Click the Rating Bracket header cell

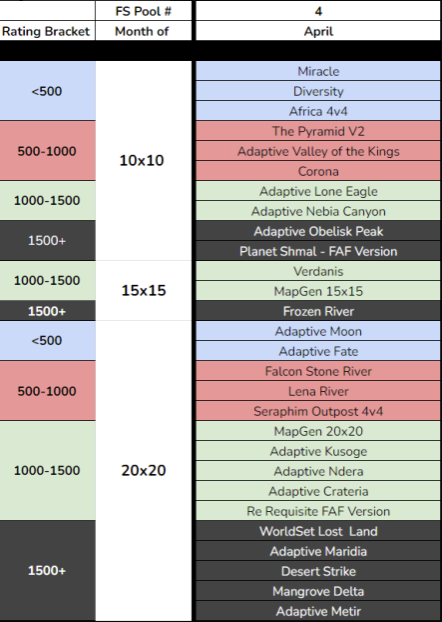[x=47, y=31]
